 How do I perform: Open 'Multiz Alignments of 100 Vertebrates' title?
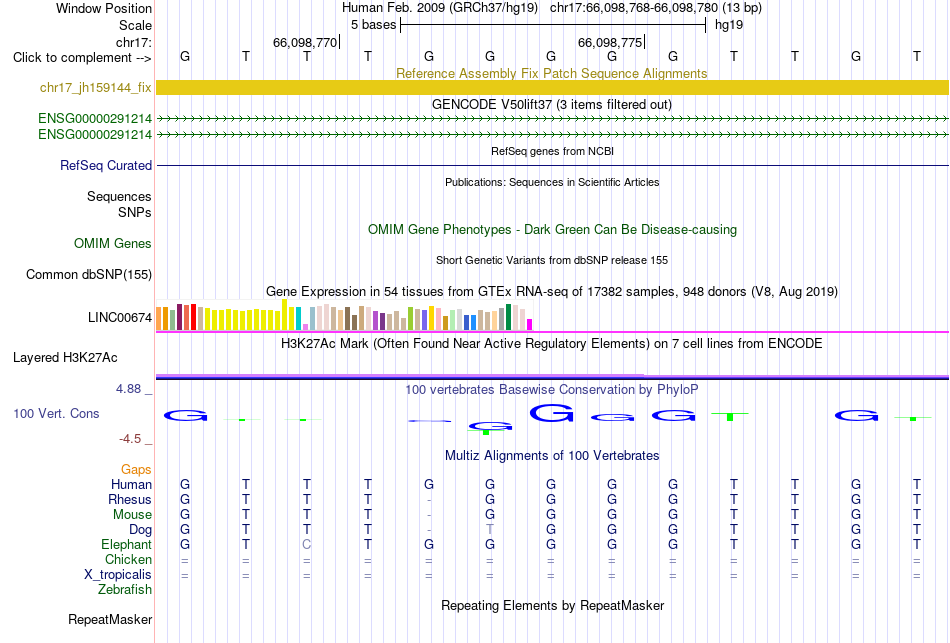click(552, 456)
